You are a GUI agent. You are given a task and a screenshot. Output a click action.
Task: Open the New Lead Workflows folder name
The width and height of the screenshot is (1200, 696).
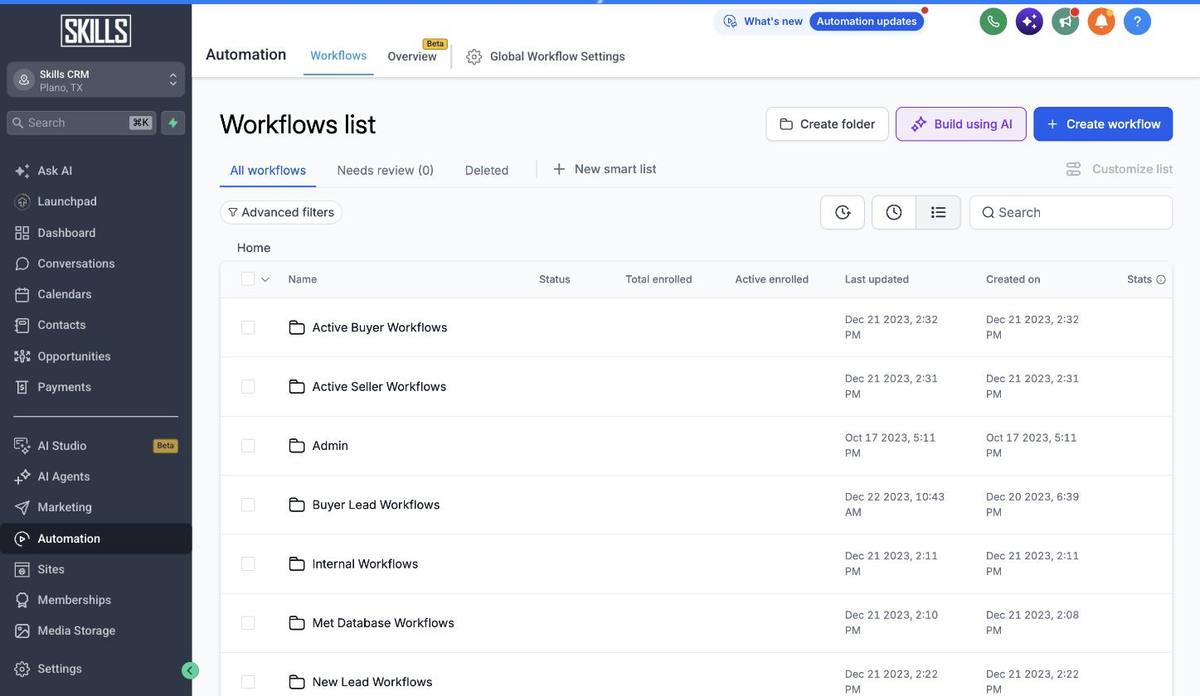point(372,682)
